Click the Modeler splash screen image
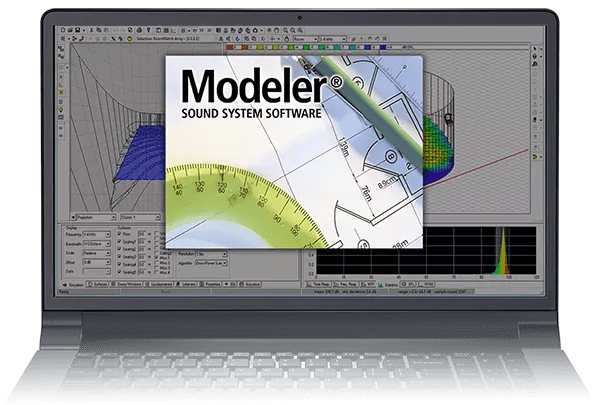This screenshot has height=405, width=600. (295, 150)
